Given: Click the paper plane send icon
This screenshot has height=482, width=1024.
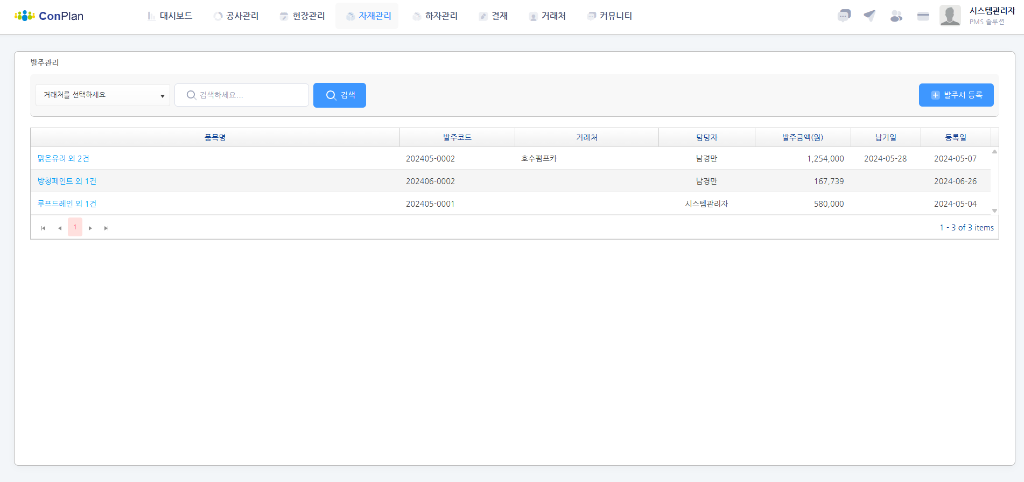Looking at the screenshot, I should coord(869,16).
